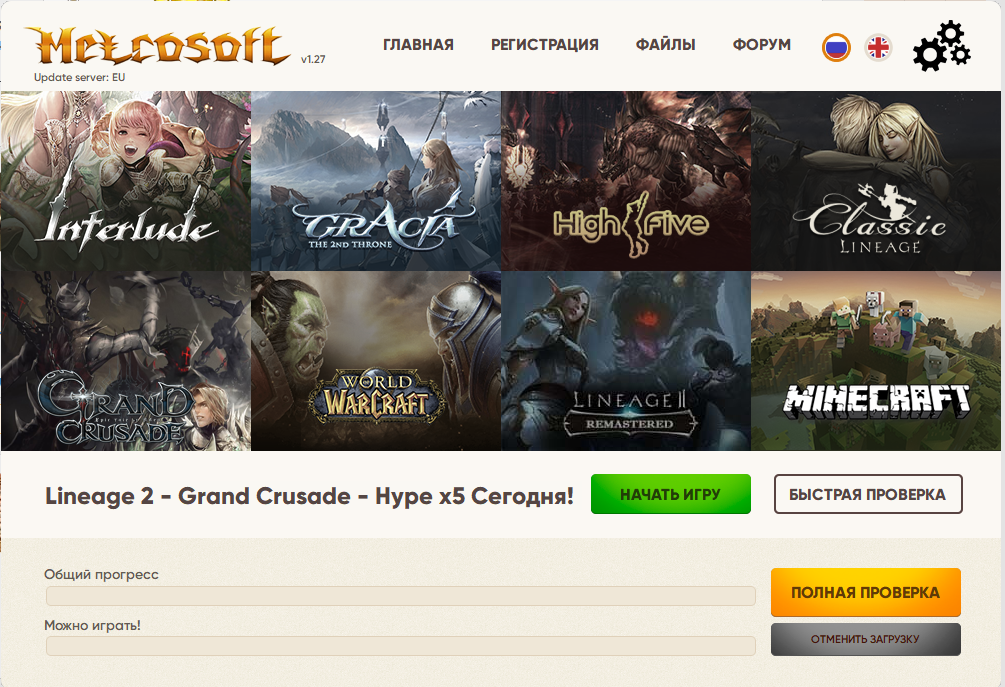Open the РЕГИСТРАЦИЯ menu item
The image size is (1005, 687).
pos(545,45)
